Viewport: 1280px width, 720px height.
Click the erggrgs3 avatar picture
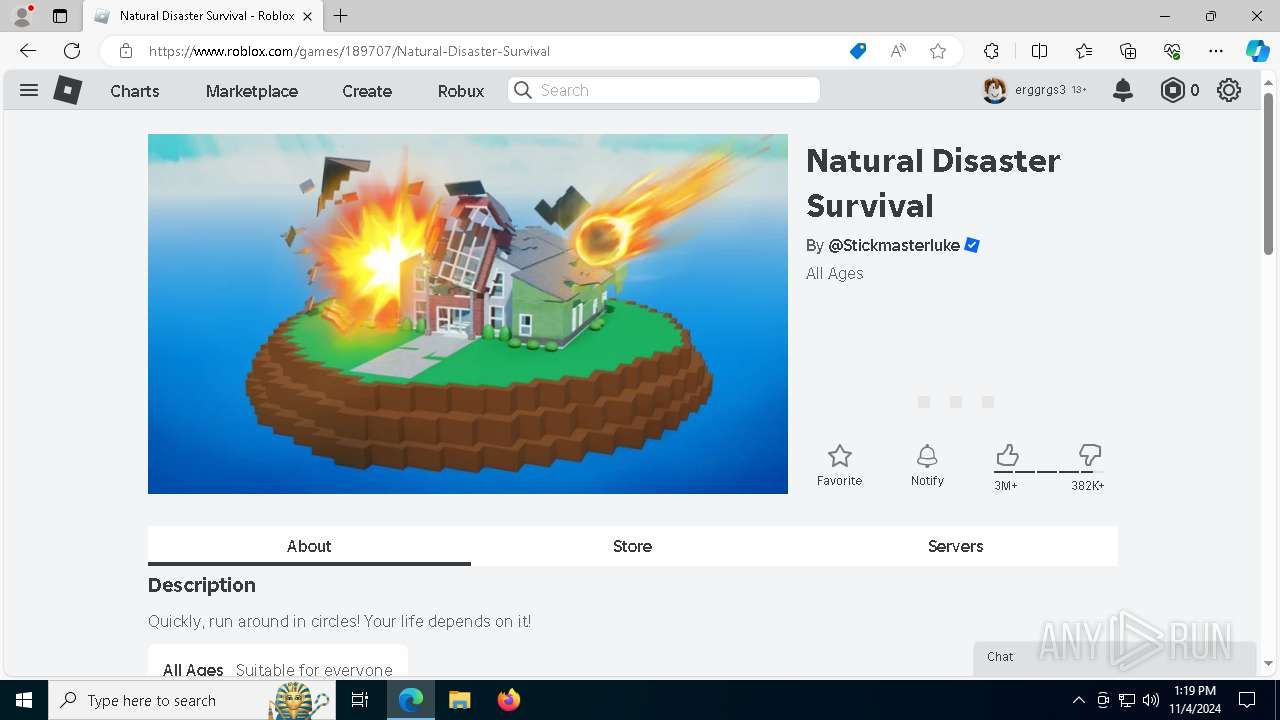[x=994, y=91]
